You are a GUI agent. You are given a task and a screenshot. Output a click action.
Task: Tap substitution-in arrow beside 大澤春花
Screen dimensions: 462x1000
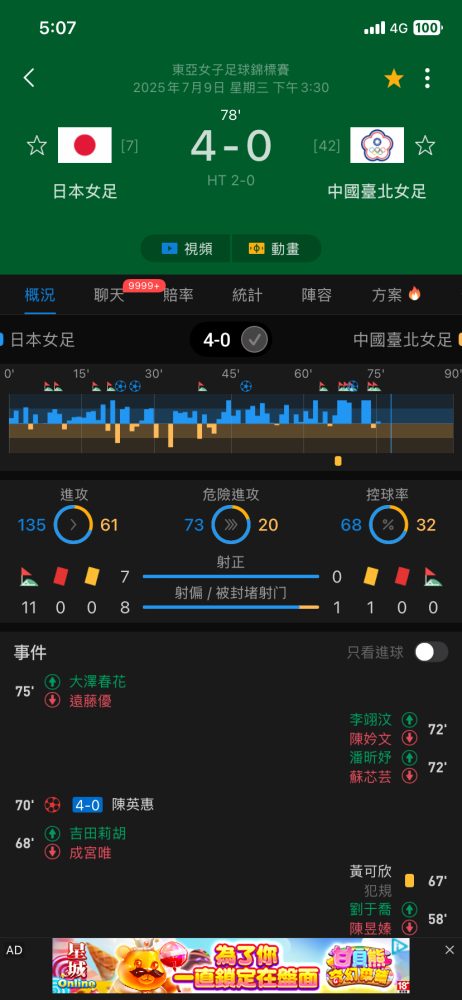52,682
